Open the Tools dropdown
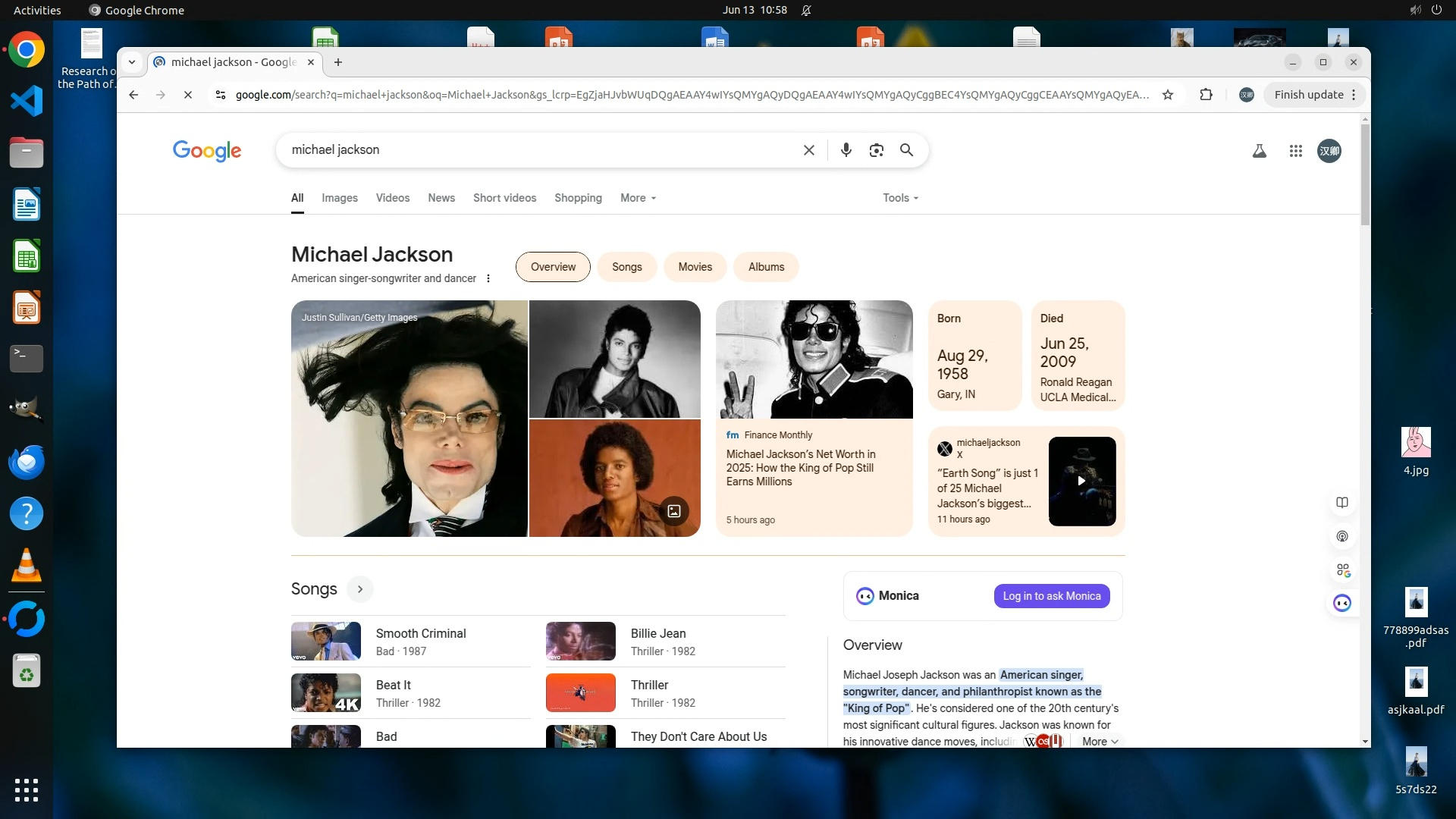This screenshot has height=819, width=1456. point(900,198)
